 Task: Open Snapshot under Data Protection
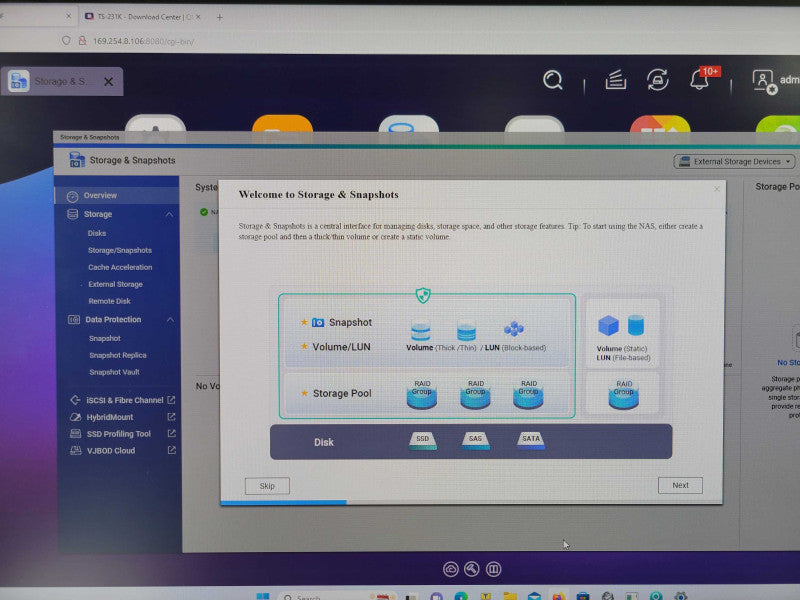(x=105, y=338)
